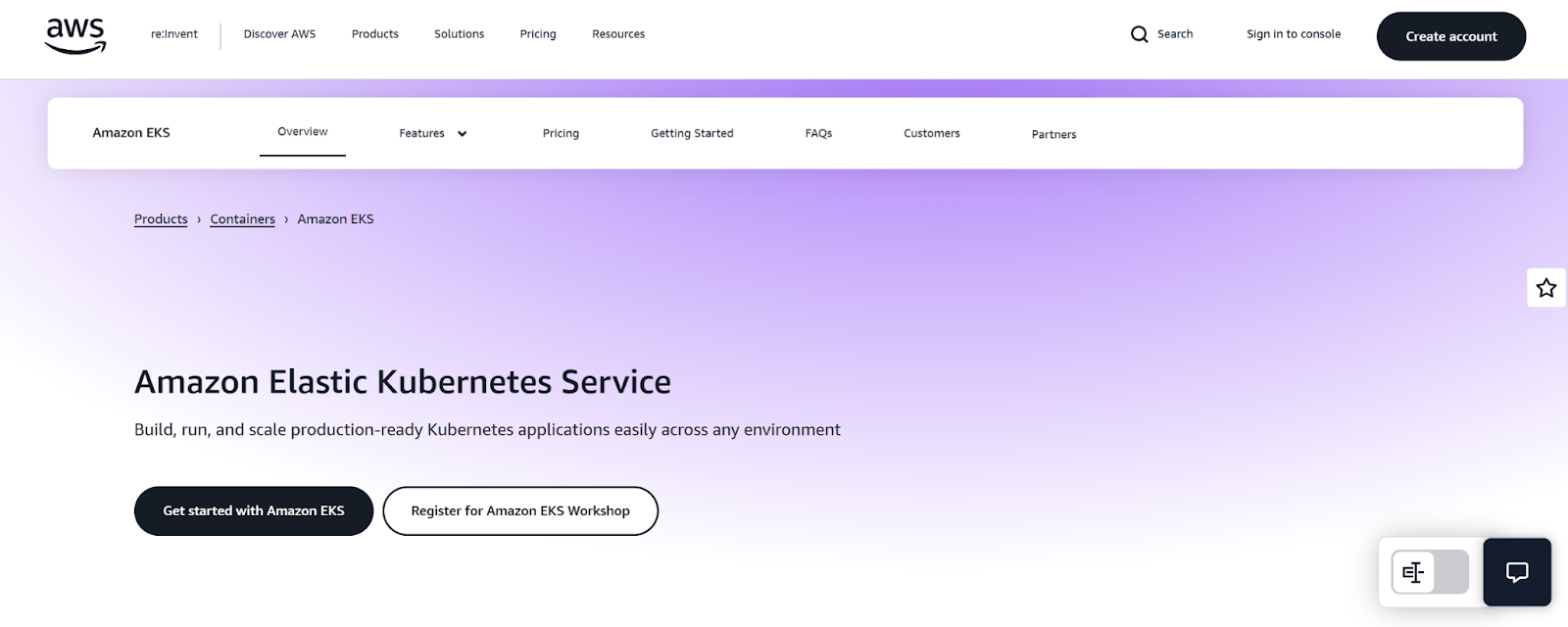1568x627 pixels.
Task: Open the FAQs tab
Action: click(818, 133)
